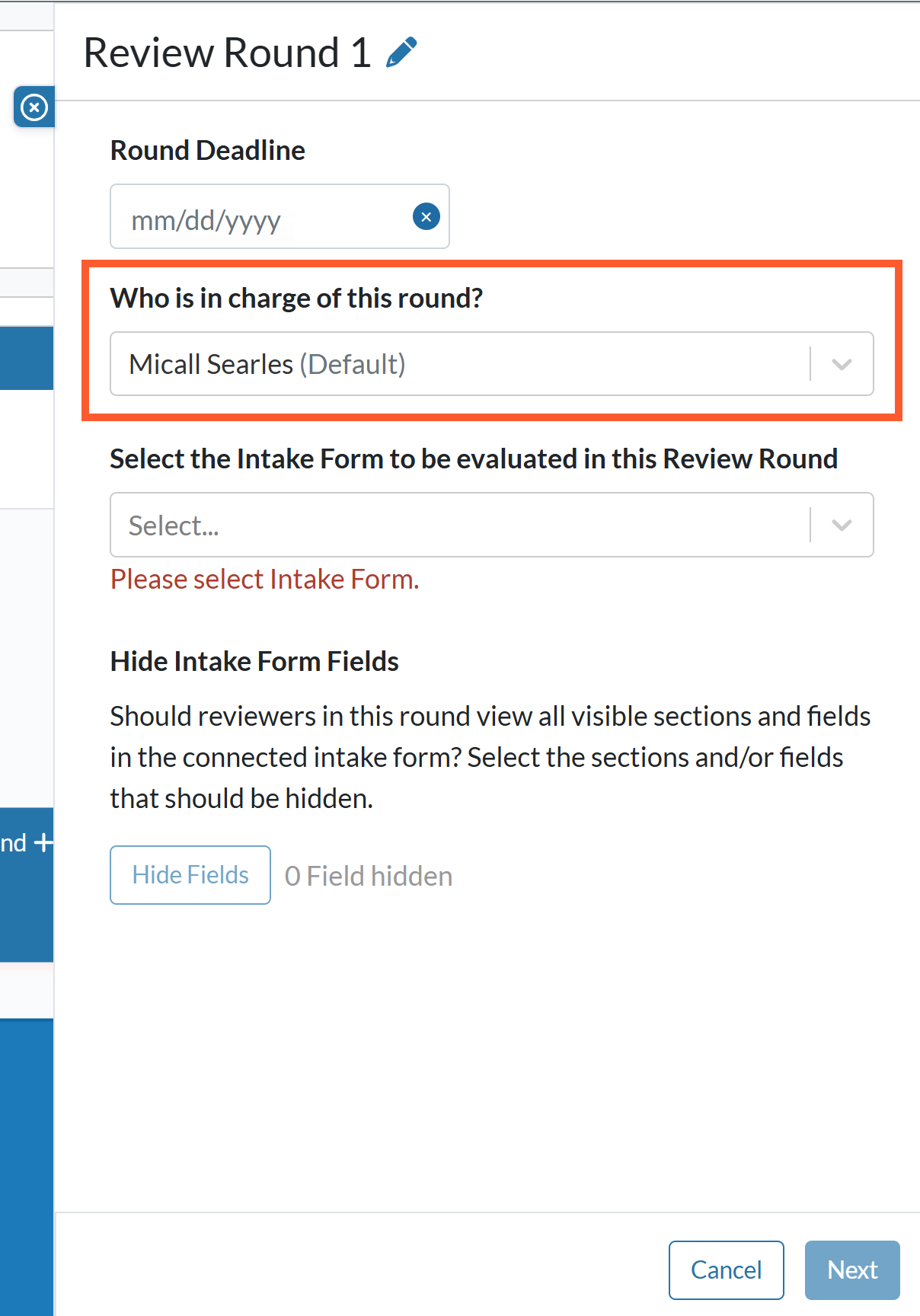Click the Next button

coord(852,1270)
